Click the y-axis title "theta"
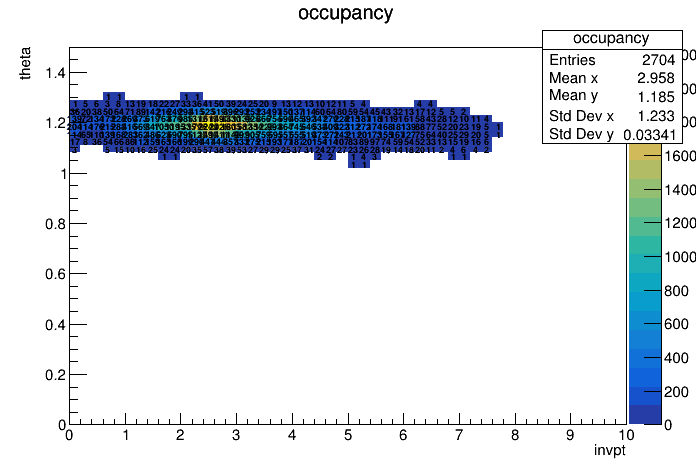Image resolution: width=696 pixels, height=472 pixels. pos(25,63)
